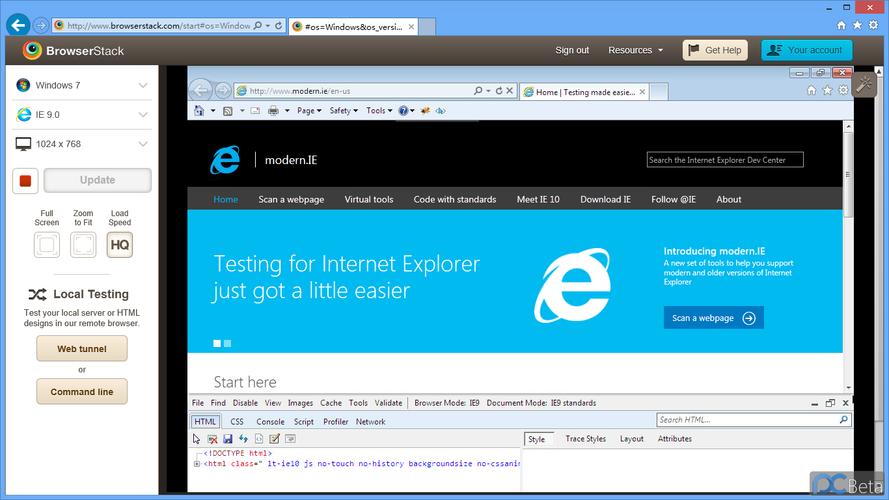This screenshot has height=500, width=889.
Task: Open the Tools dropdown in the IE command bar
Action: click(379, 111)
